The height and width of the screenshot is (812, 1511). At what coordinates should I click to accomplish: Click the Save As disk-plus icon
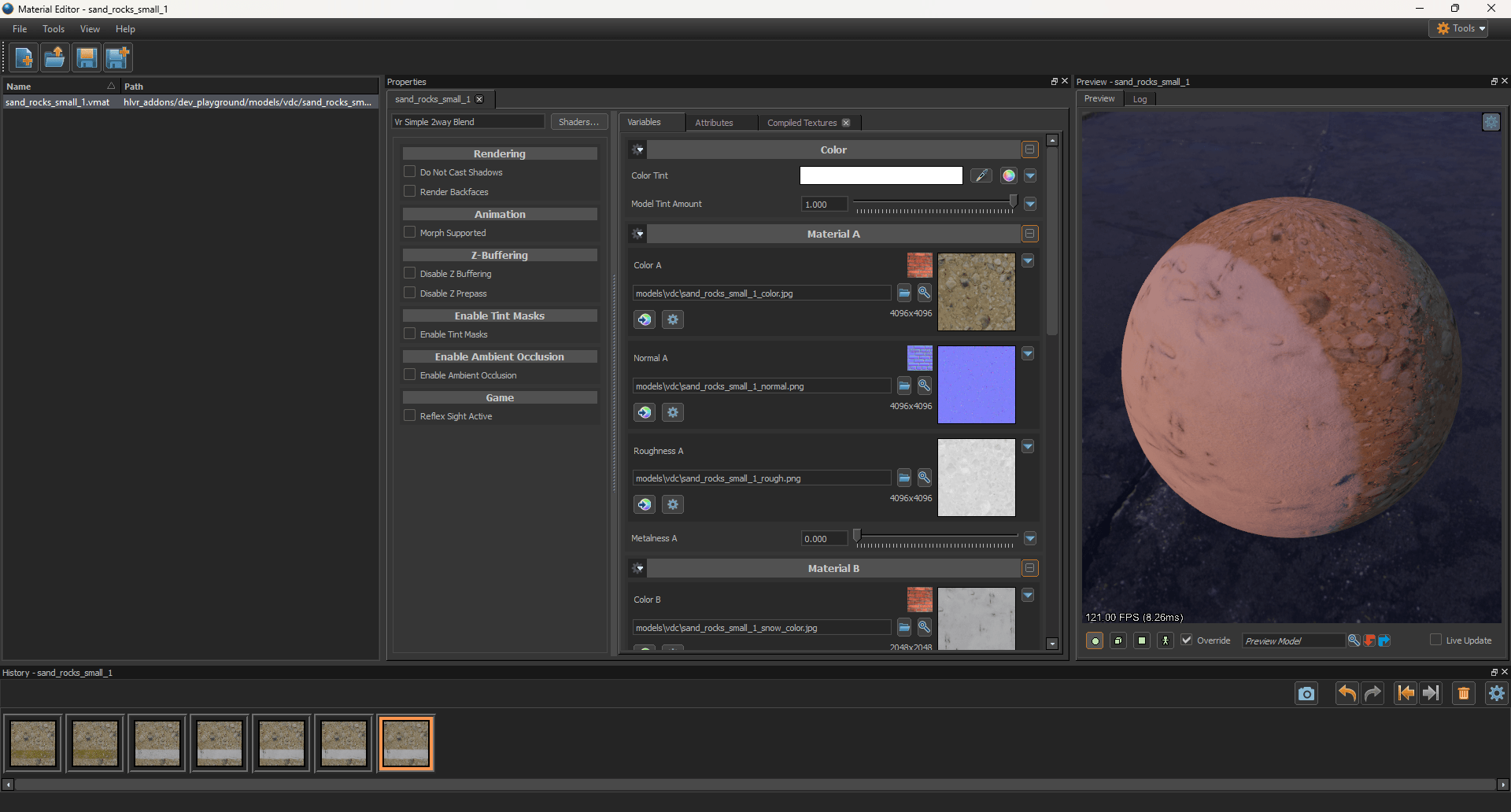click(x=118, y=57)
